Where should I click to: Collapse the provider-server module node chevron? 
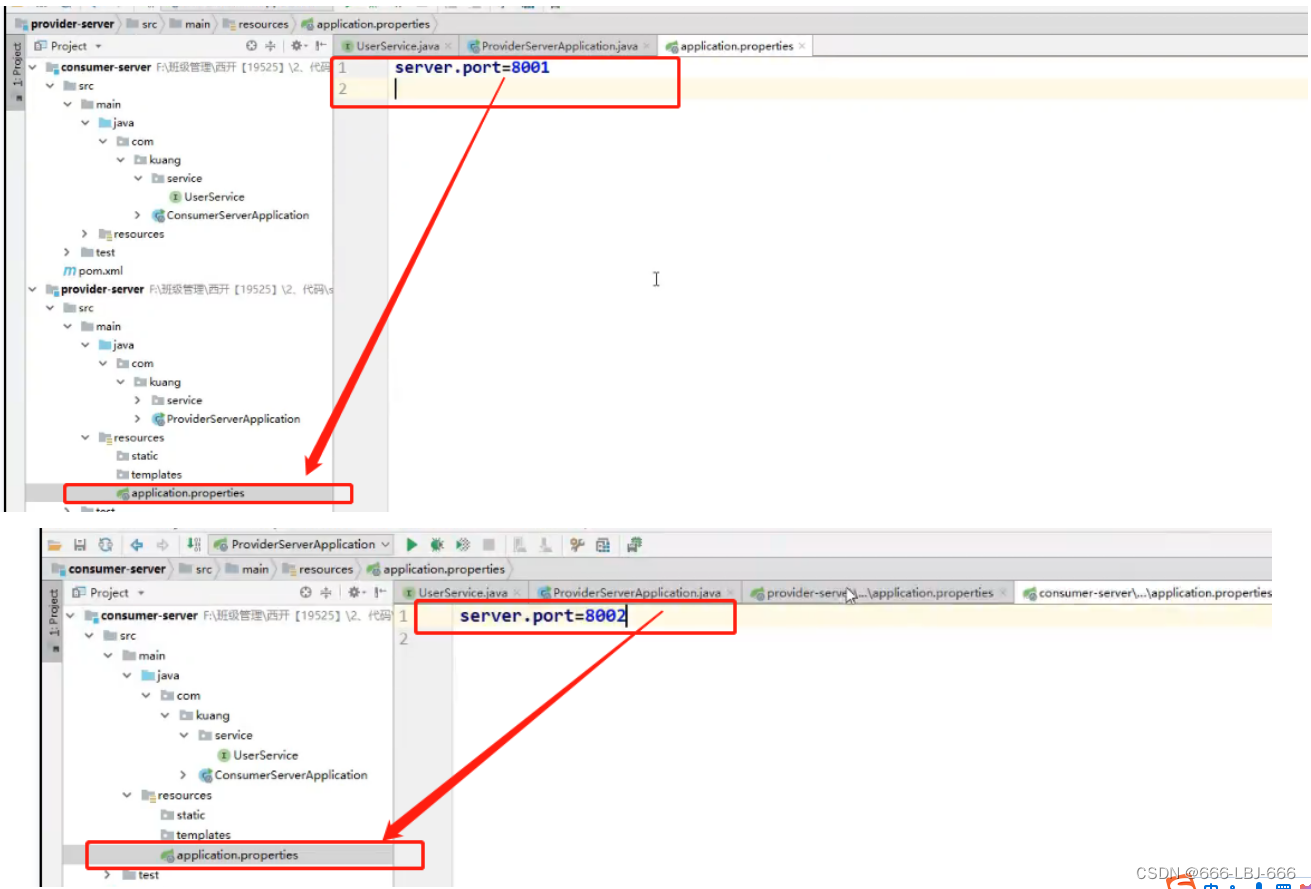tap(34, 289)
